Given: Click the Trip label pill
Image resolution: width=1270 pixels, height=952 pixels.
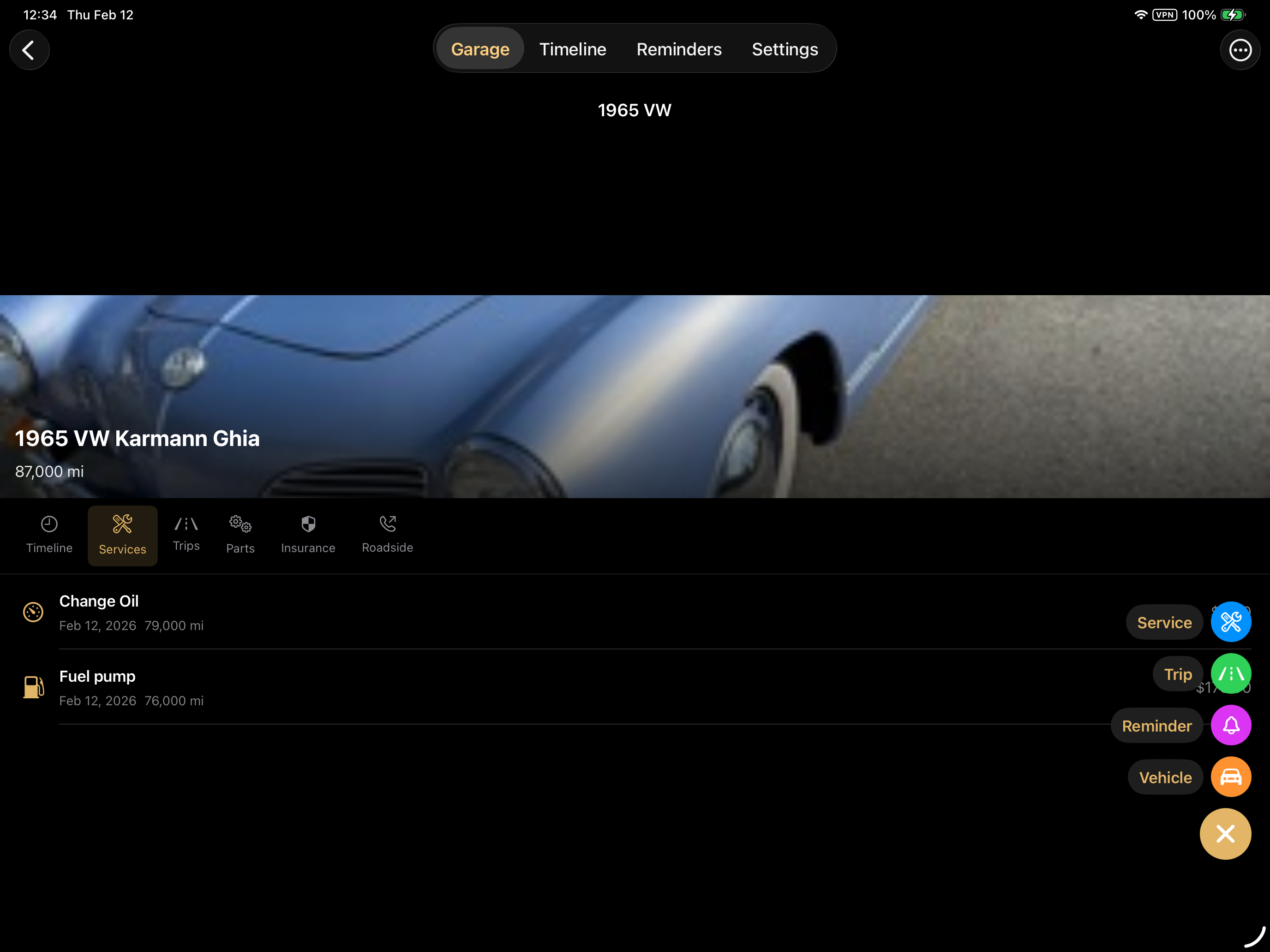Looking at the screenshot, I should (x=1178, y=674).
